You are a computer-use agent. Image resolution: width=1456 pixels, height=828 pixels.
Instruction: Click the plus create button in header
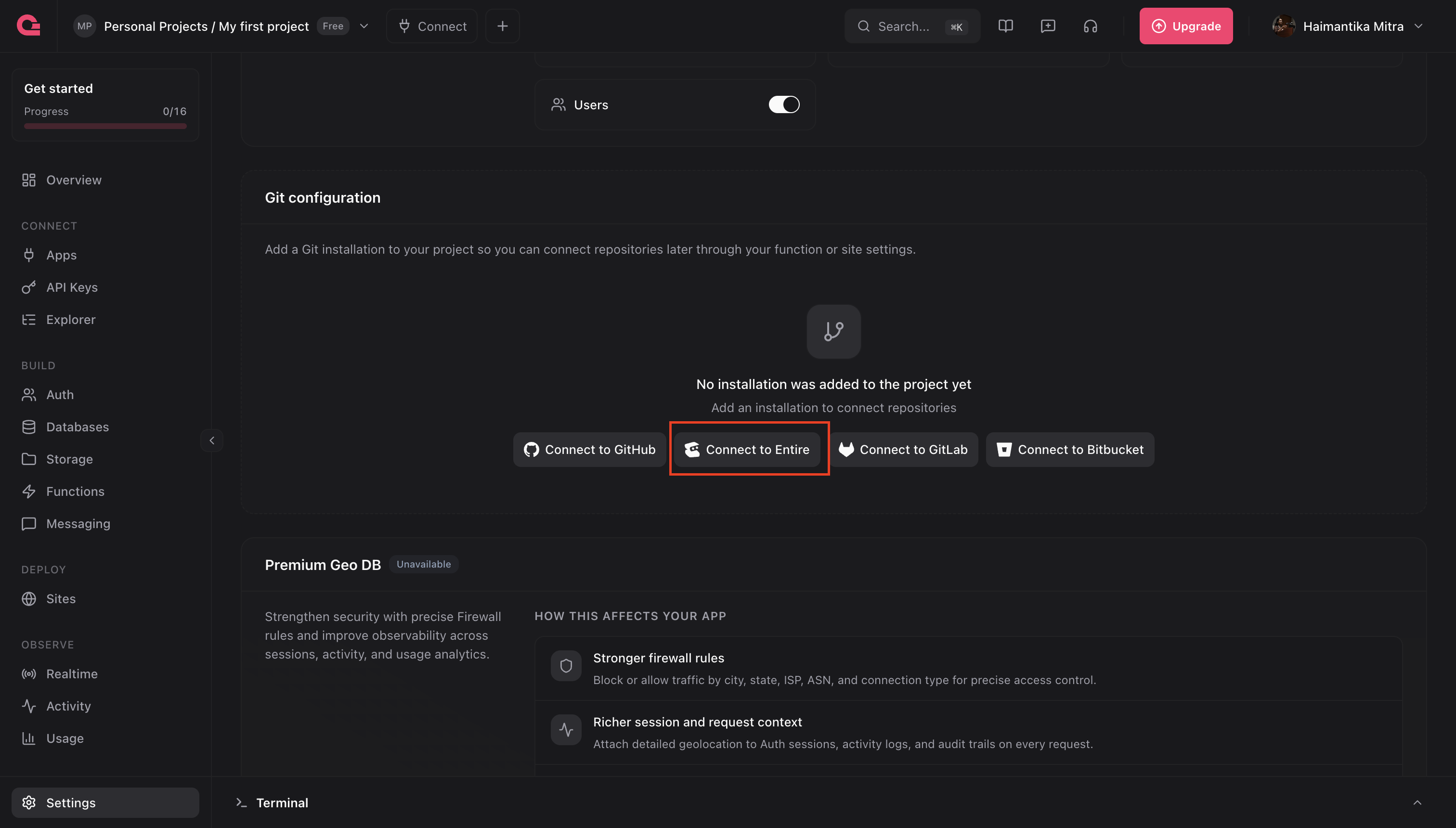click(502, 26)
